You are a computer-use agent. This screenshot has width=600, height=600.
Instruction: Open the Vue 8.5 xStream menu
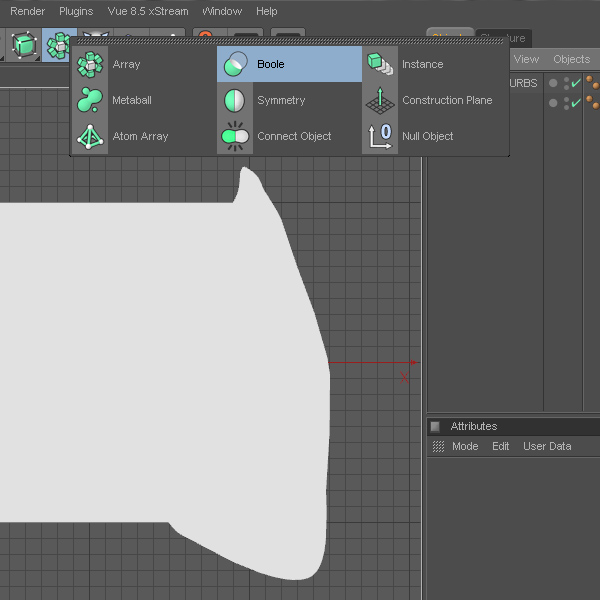[x=148, y=11]
